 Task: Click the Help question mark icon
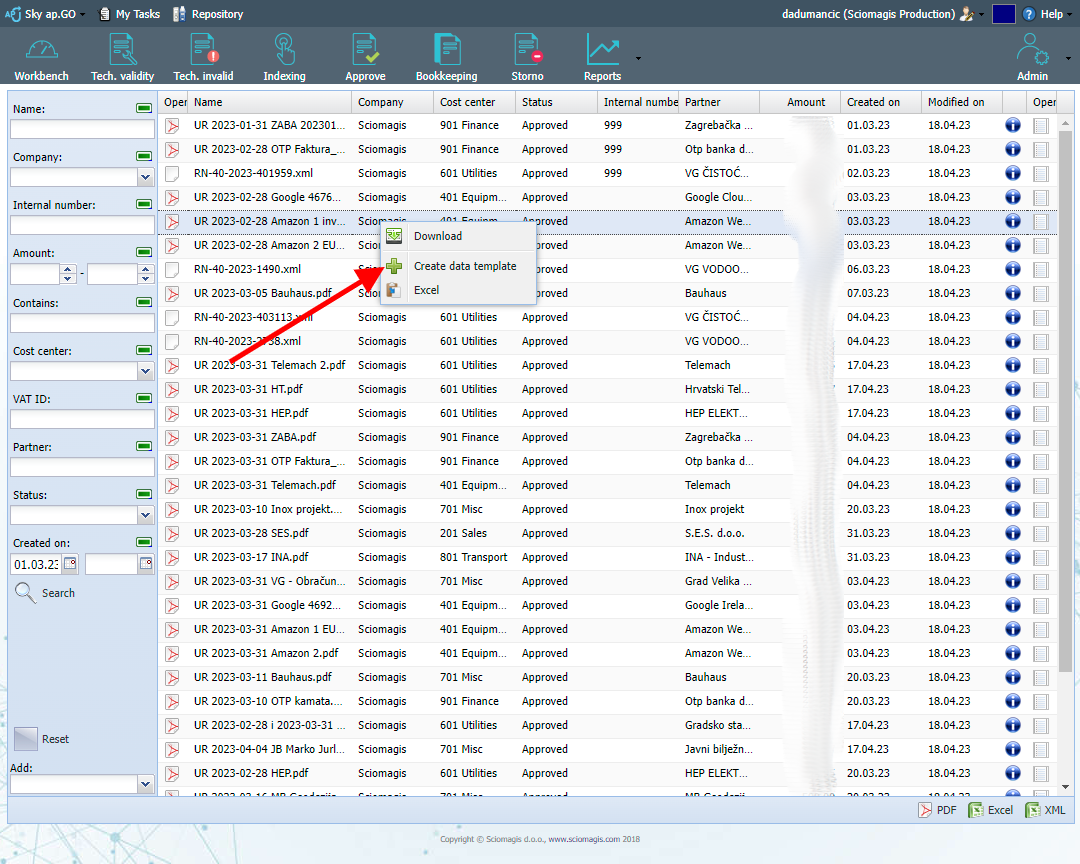(x=1029, y=14)
